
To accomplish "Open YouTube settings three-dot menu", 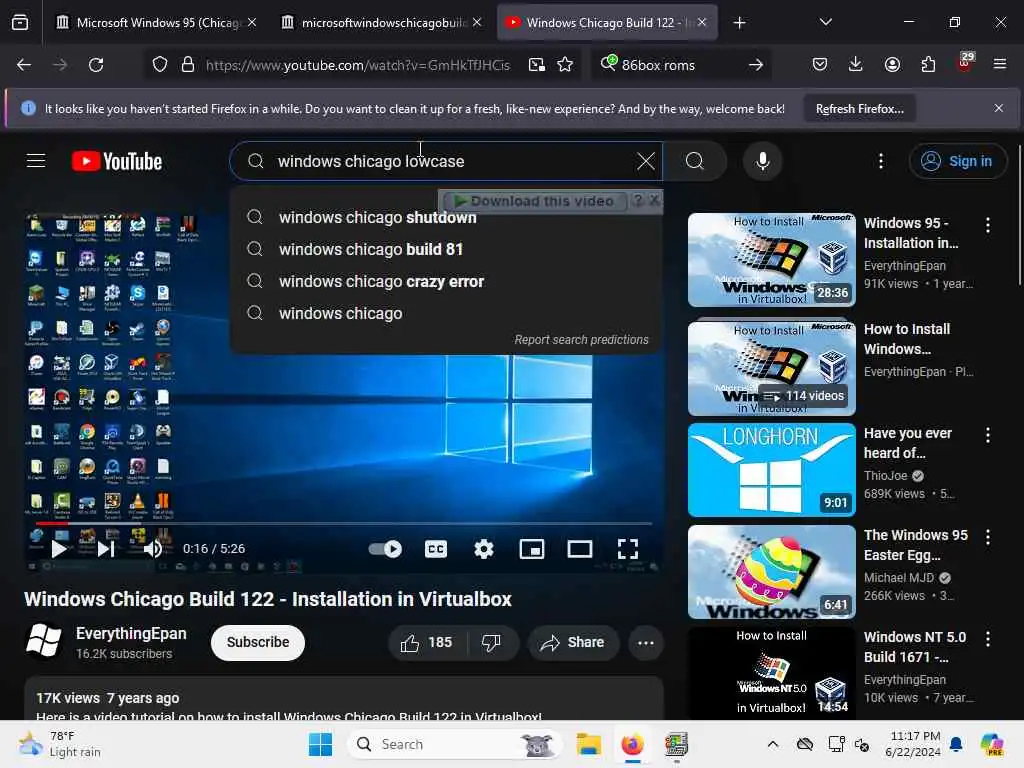I will tap(880, 161).
